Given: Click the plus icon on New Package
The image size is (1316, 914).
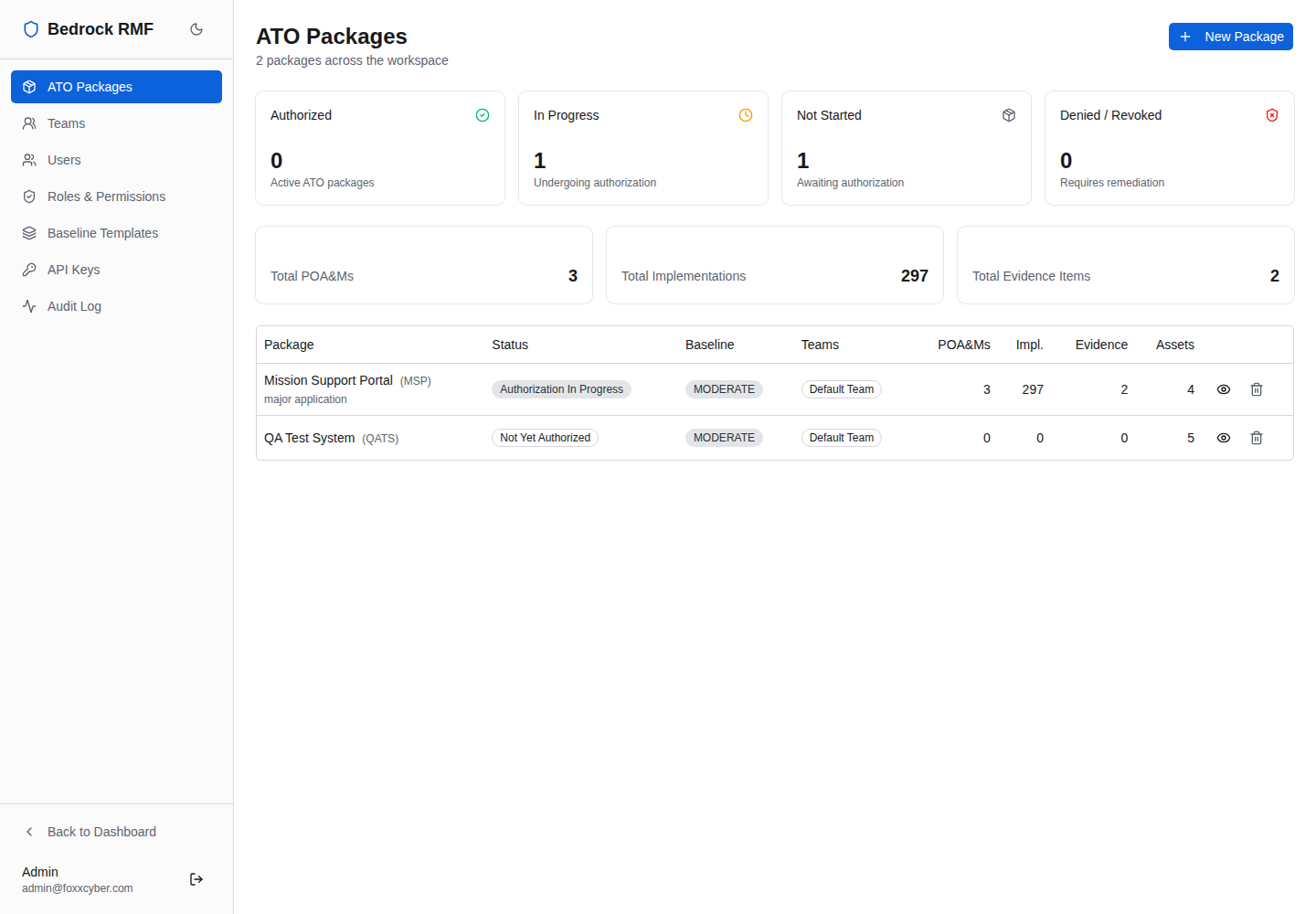Looking at the screenshot, I should [x=1185, y=37].
